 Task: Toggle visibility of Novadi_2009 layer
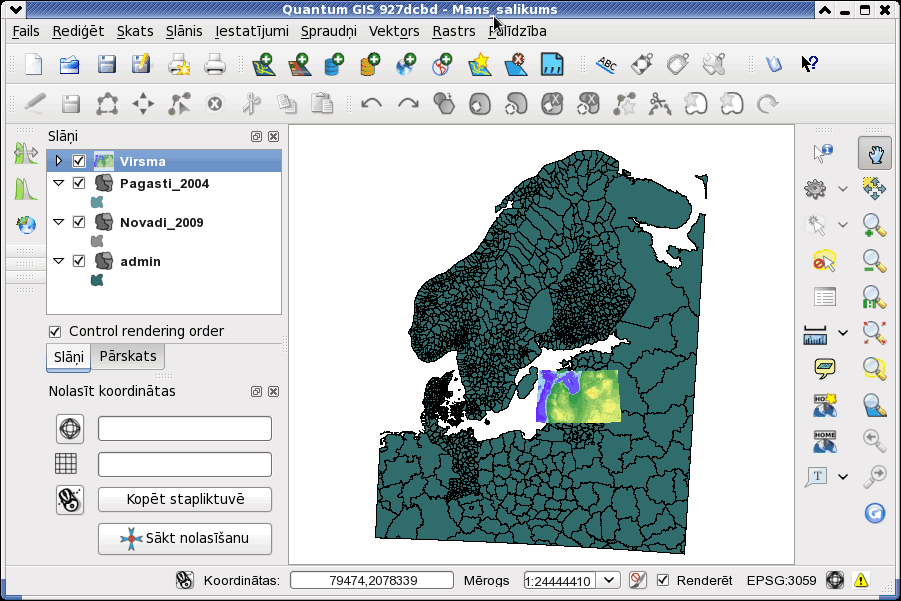79,222
